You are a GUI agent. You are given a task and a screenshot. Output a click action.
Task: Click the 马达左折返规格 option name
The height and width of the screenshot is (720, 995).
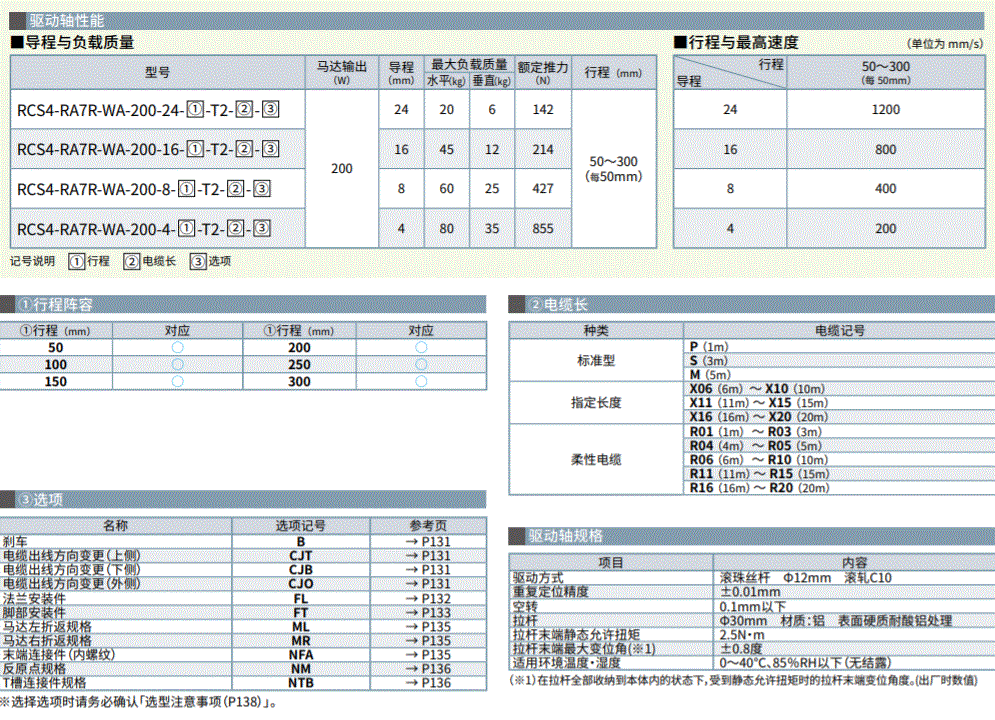pos(47,627)
